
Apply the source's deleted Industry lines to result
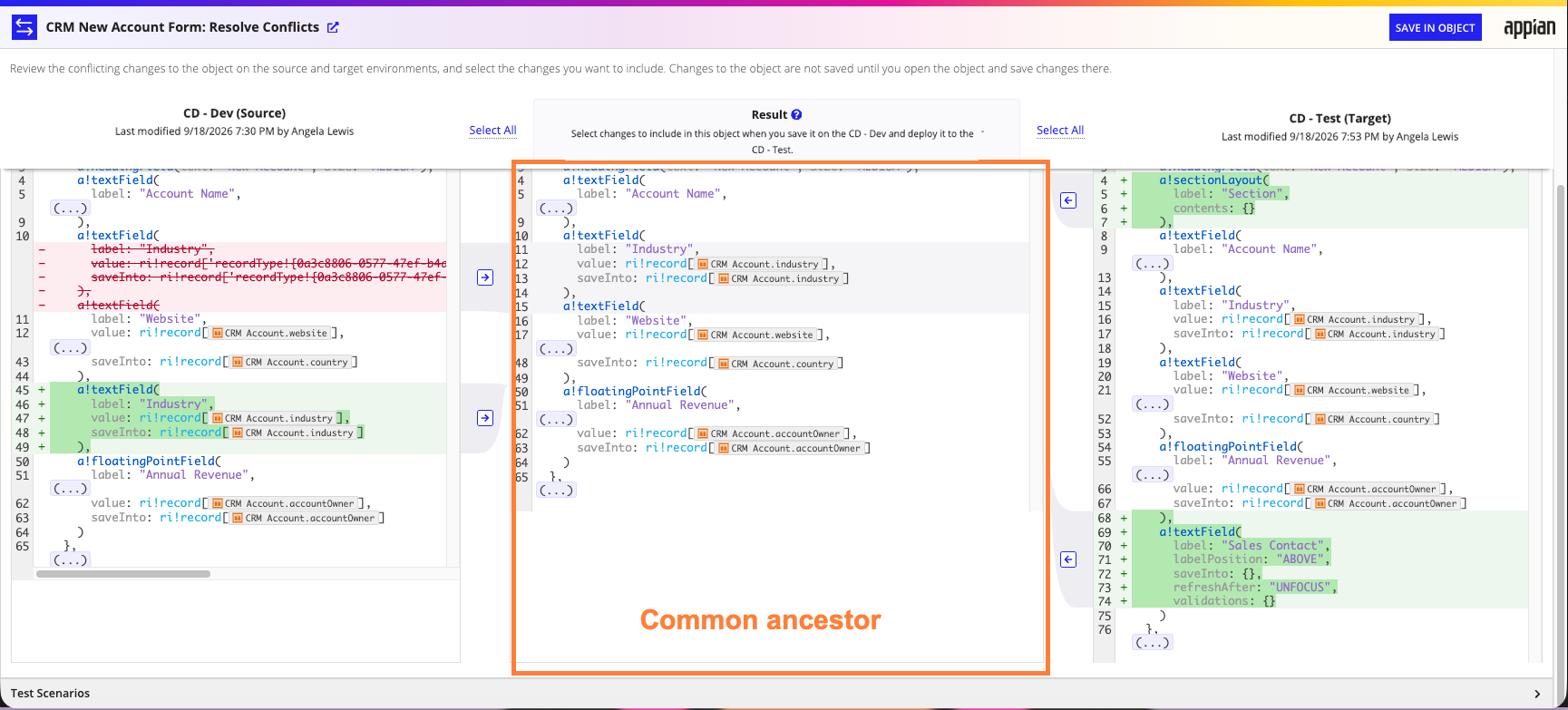click(x=485, y=277)
